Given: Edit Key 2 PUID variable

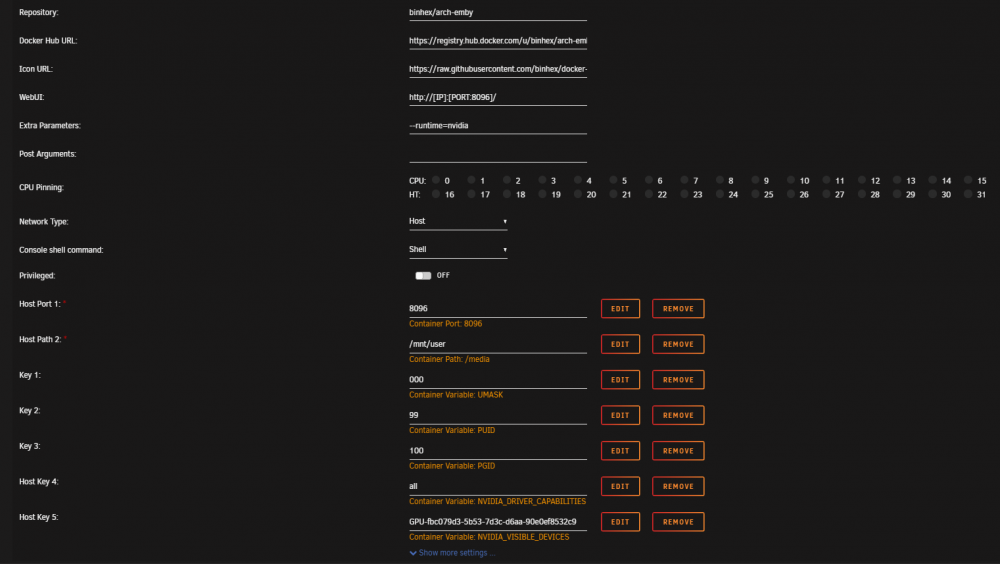Looking at the screenshot, I should coord(620,415).
